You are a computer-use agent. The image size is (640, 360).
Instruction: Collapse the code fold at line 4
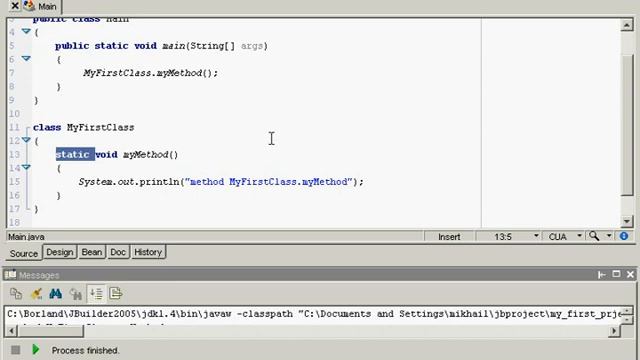point(26,31)
